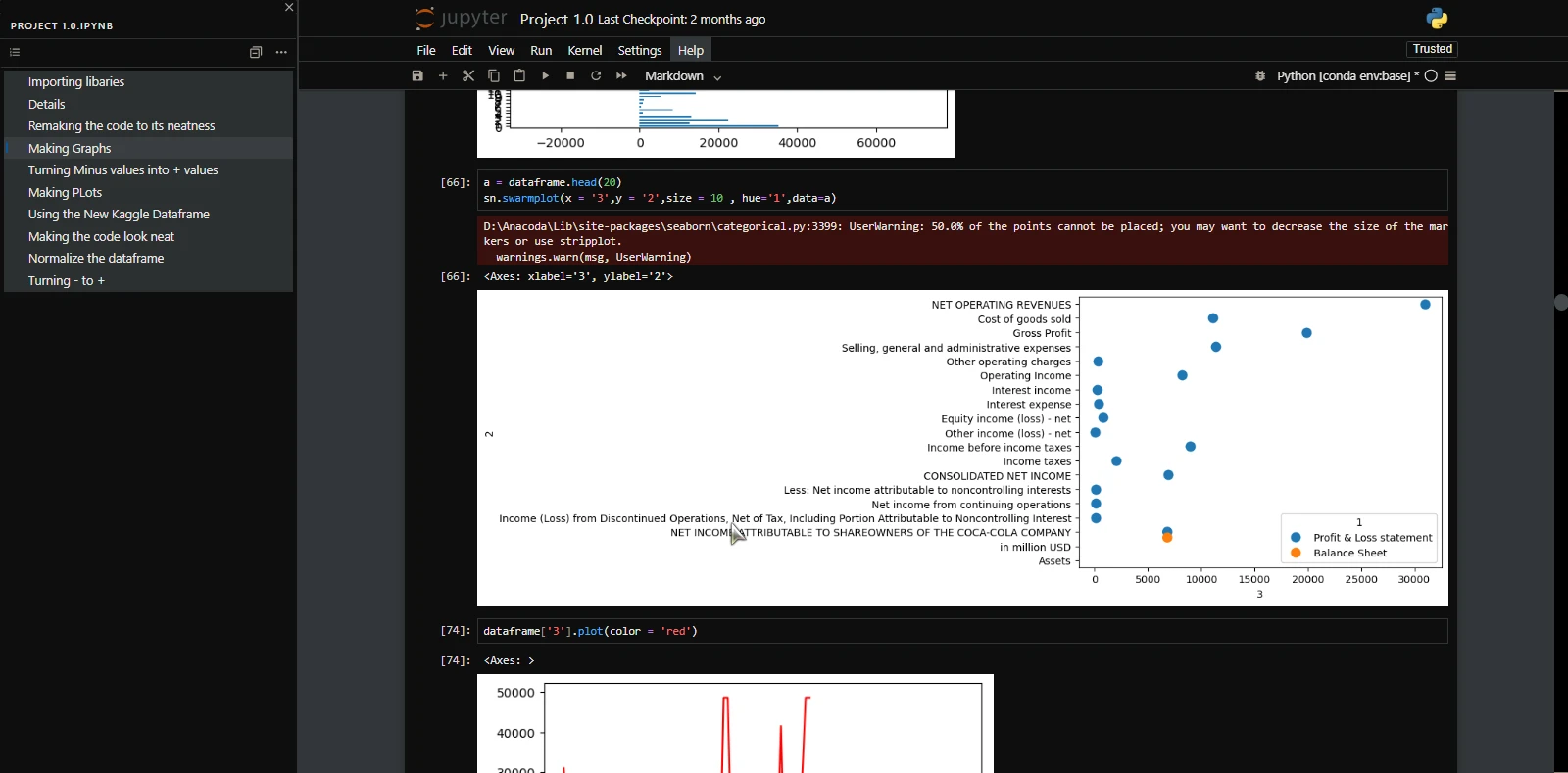Collapse all headings in table of contents
Viewport: 1568px width, 773px height.
point(256,53)
